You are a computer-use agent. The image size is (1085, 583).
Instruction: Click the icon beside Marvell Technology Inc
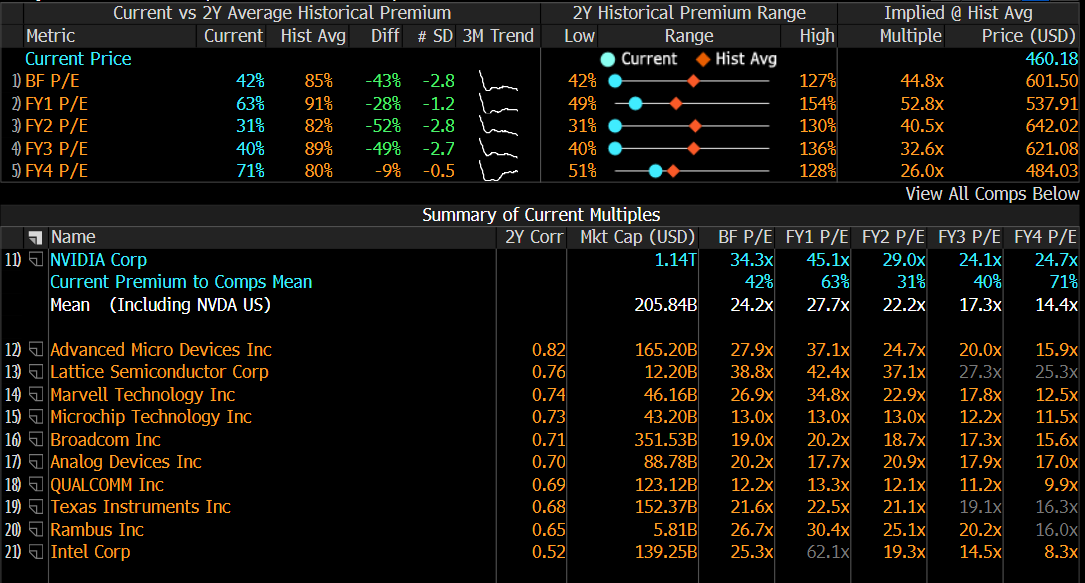(36, 395)
